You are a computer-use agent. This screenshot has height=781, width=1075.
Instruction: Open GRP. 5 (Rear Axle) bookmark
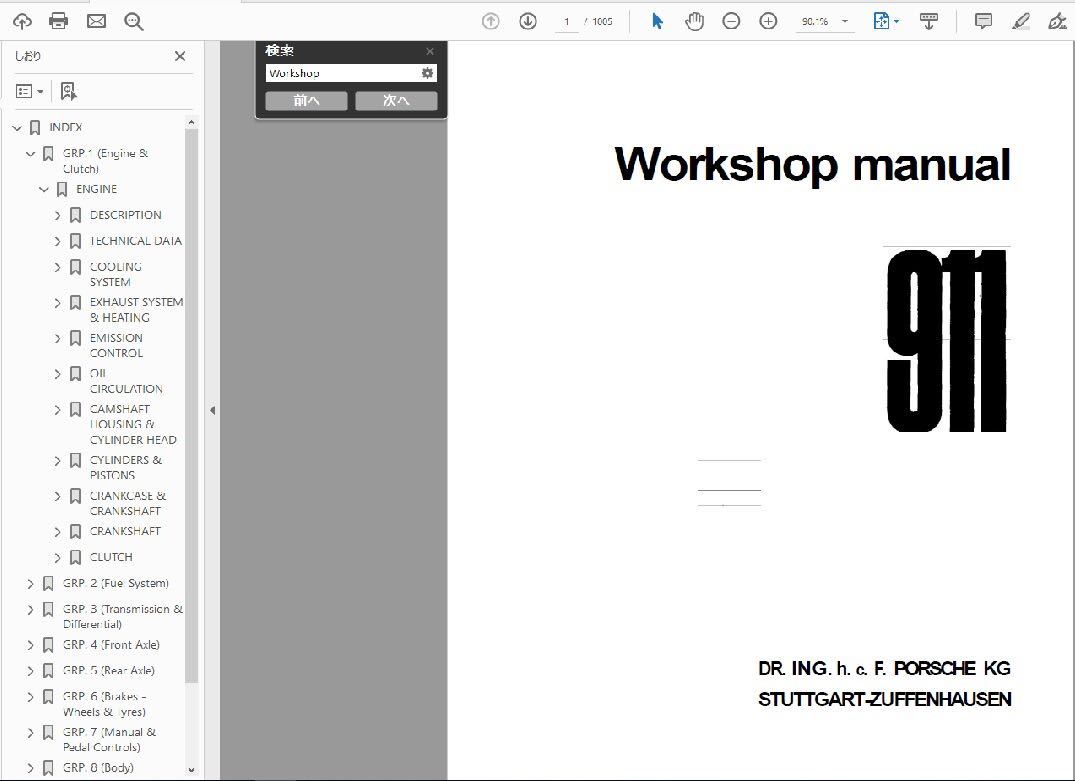pos(109,671)
